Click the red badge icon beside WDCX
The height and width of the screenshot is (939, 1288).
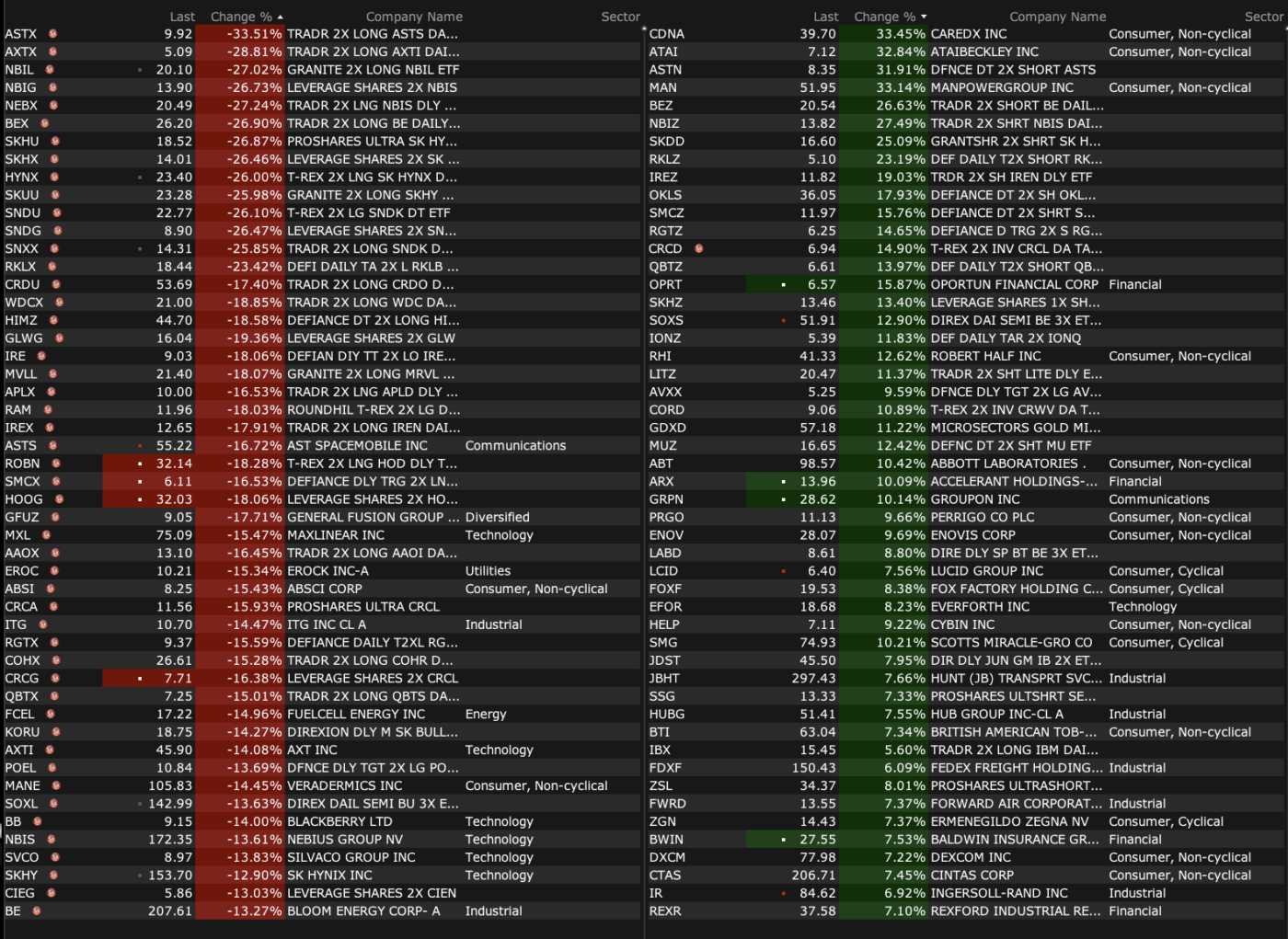(59, 303)
